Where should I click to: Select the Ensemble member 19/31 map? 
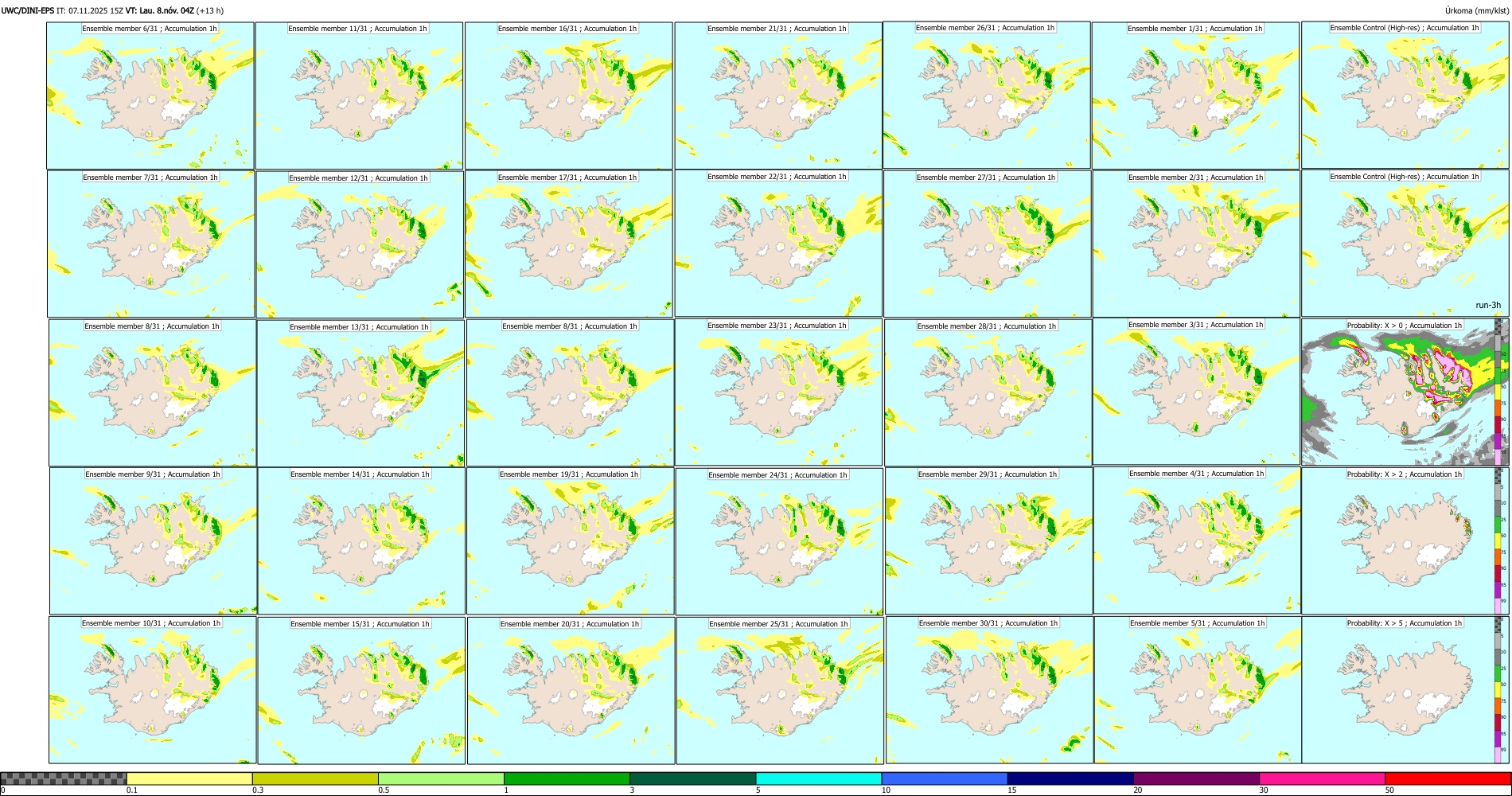coord(570,541)
